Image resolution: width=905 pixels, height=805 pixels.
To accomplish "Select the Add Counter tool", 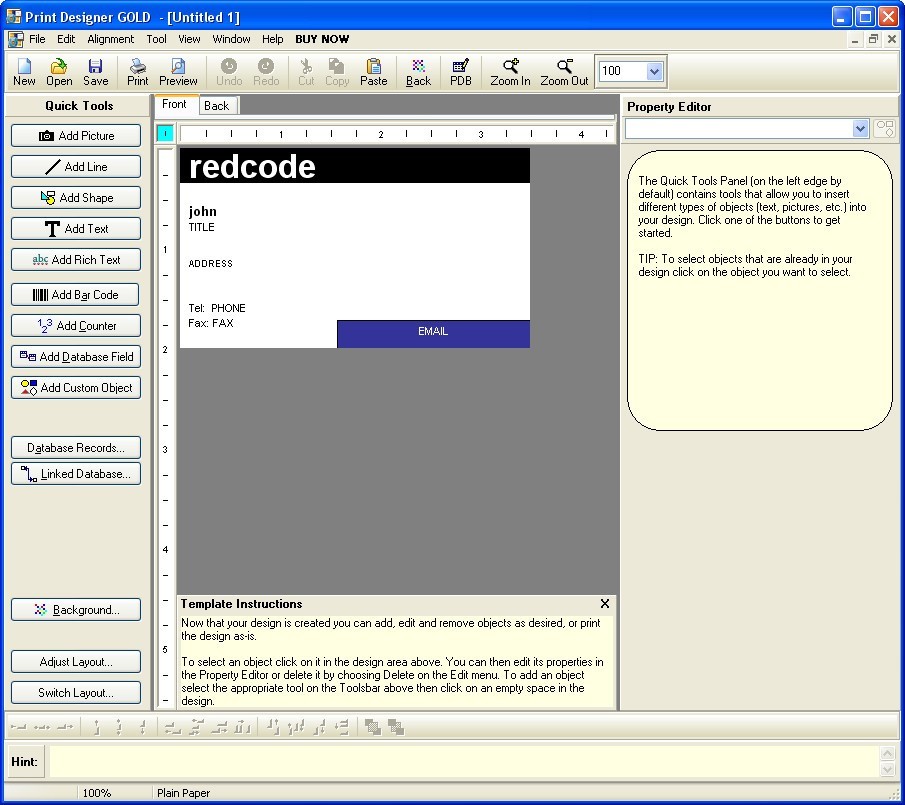I will pos(75,325).
